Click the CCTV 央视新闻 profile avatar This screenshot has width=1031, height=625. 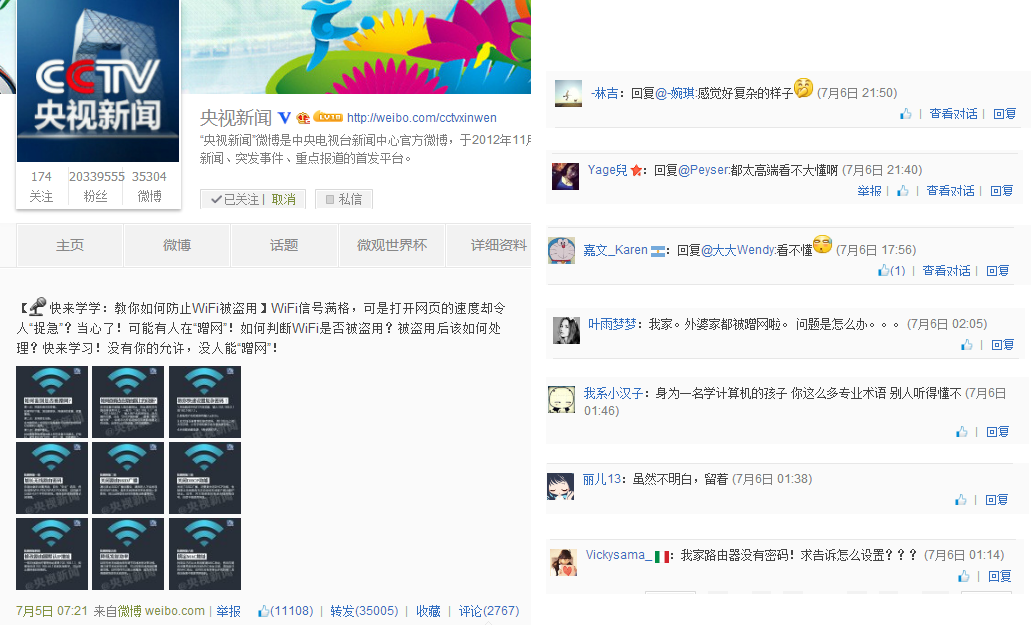[x=98, y=81]
